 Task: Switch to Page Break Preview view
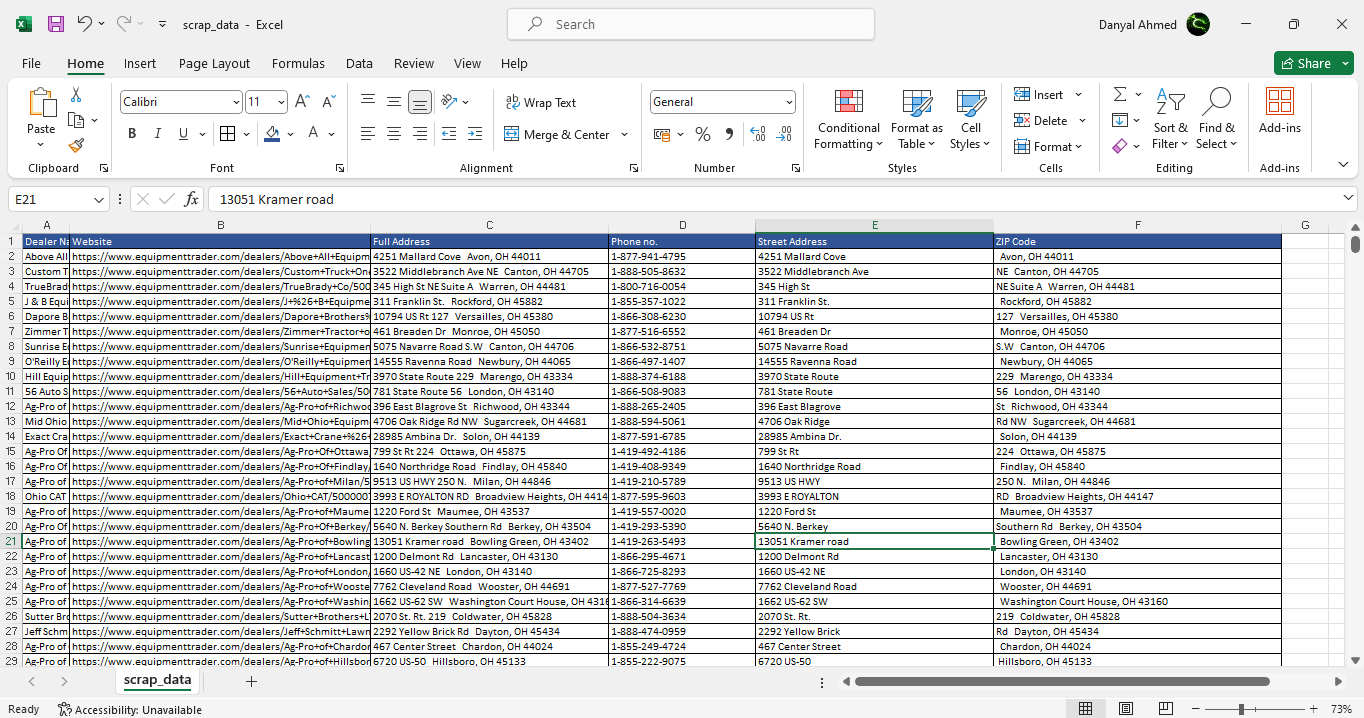pos(1166,709)
